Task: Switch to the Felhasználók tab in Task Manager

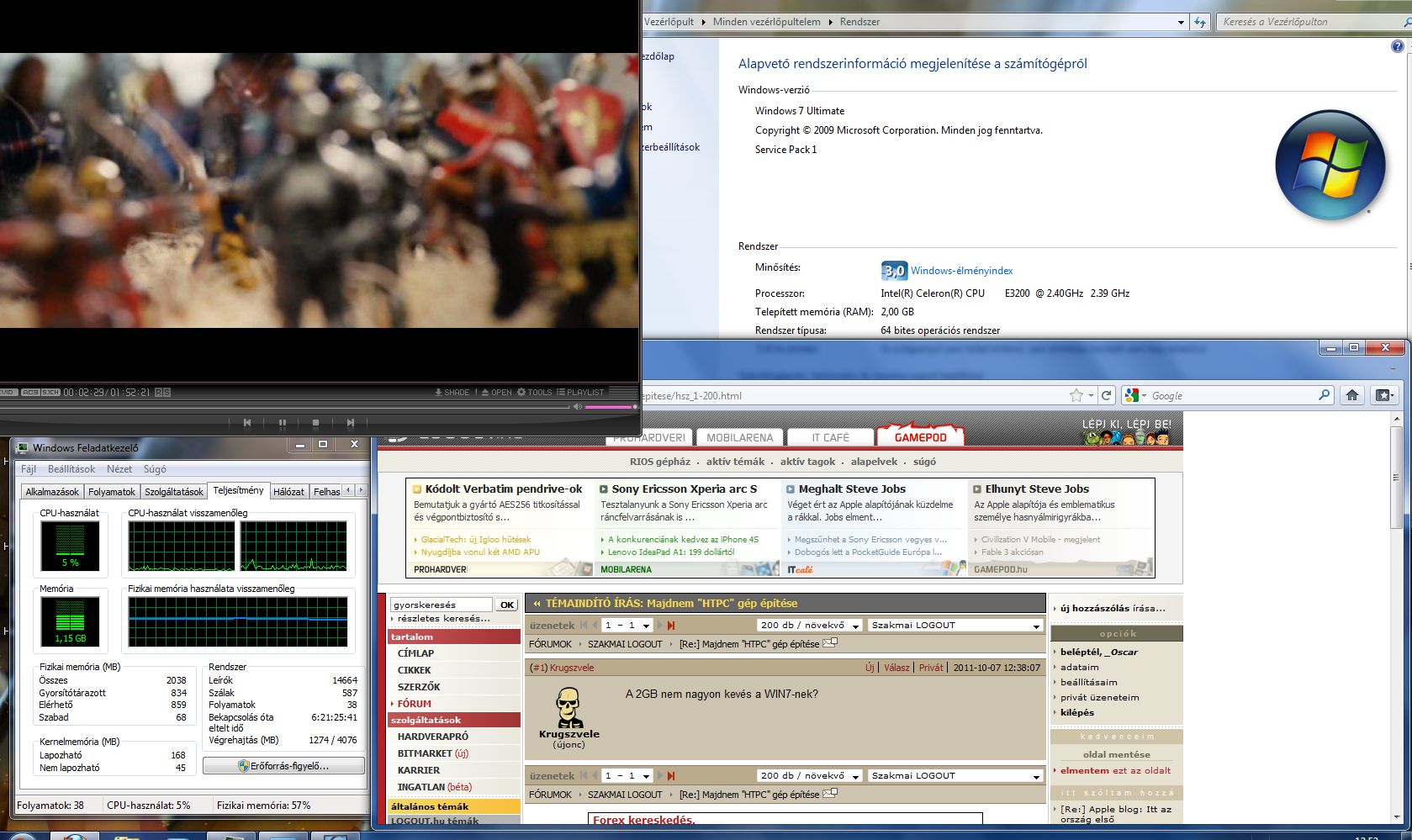Action: (326, 492)
